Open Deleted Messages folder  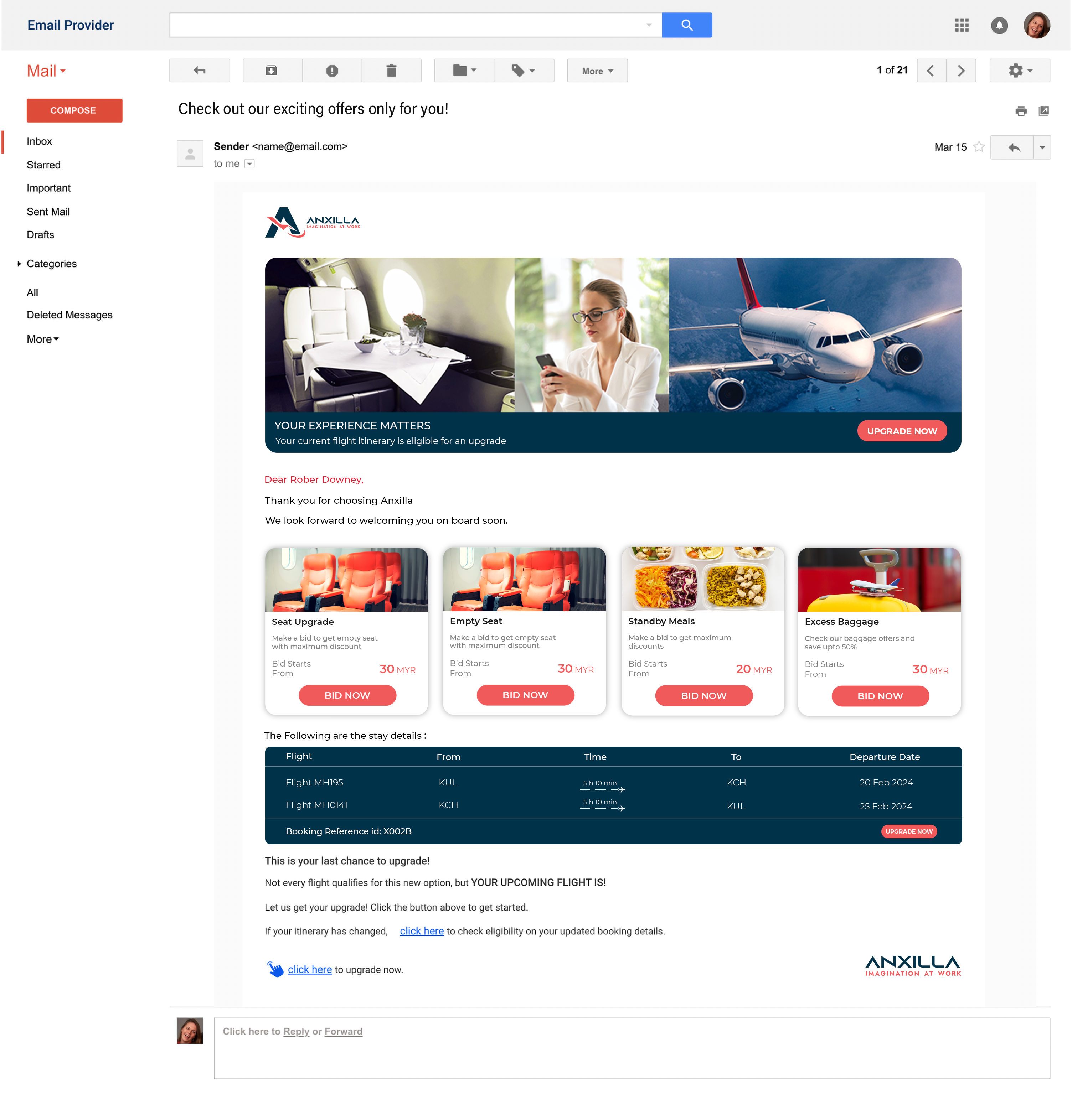(69, 315)
